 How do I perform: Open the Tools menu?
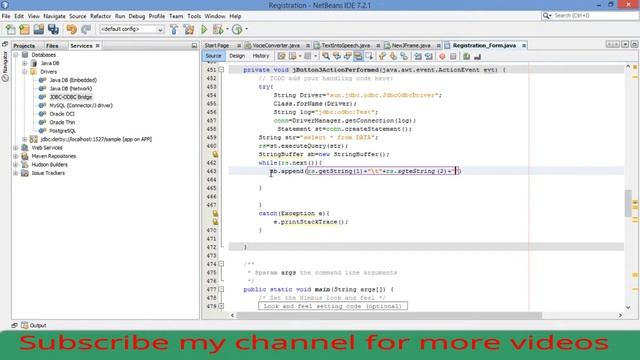coord(194,16)
